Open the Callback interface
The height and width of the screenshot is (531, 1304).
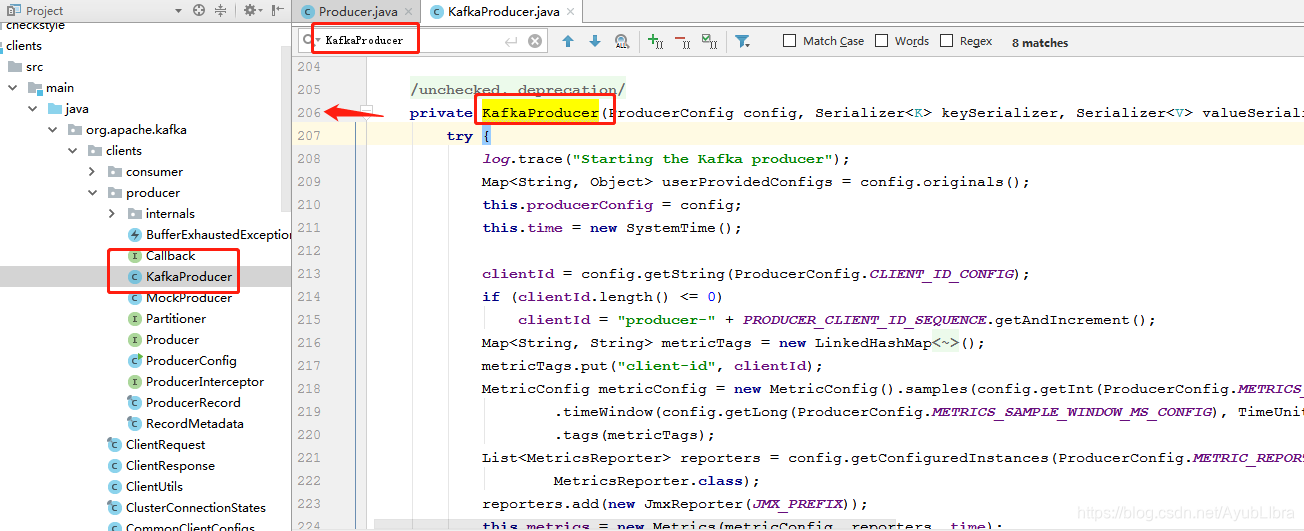170,256
